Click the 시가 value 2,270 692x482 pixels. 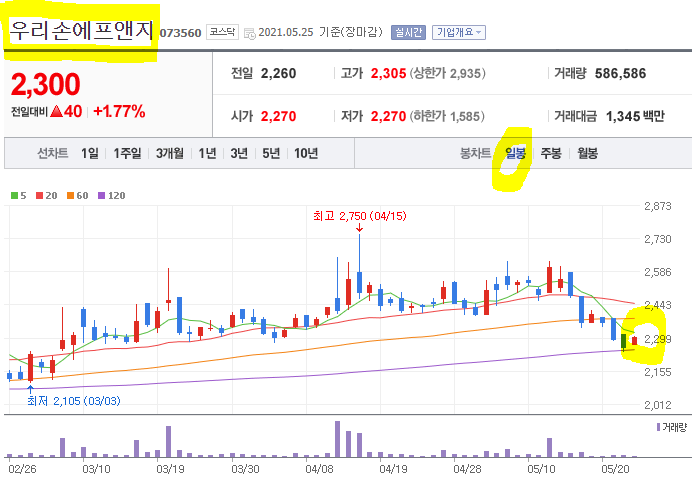[278, 116]
